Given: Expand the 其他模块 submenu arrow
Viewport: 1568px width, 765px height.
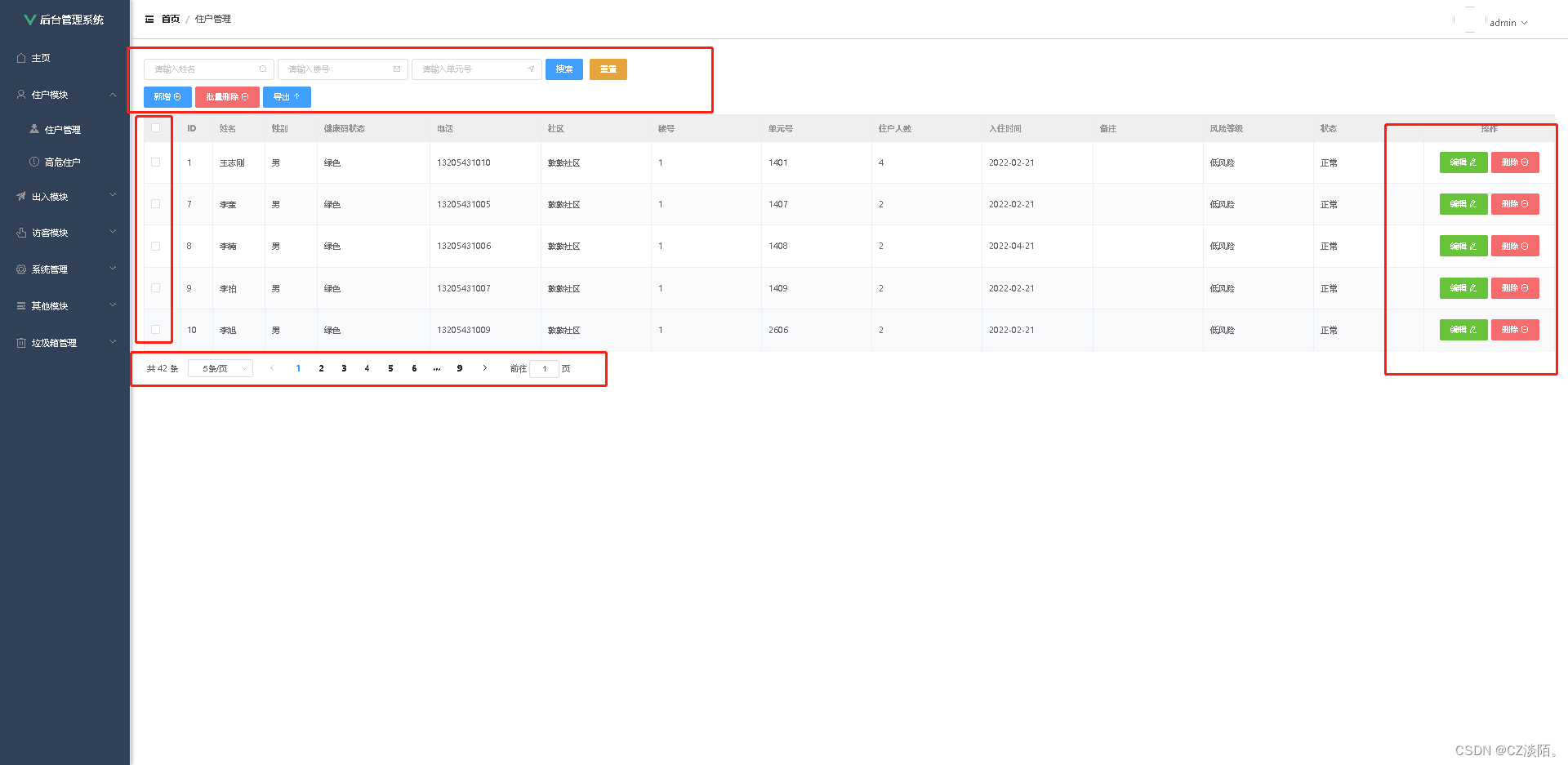Looking at the screenshot, I should pos(113,305).
